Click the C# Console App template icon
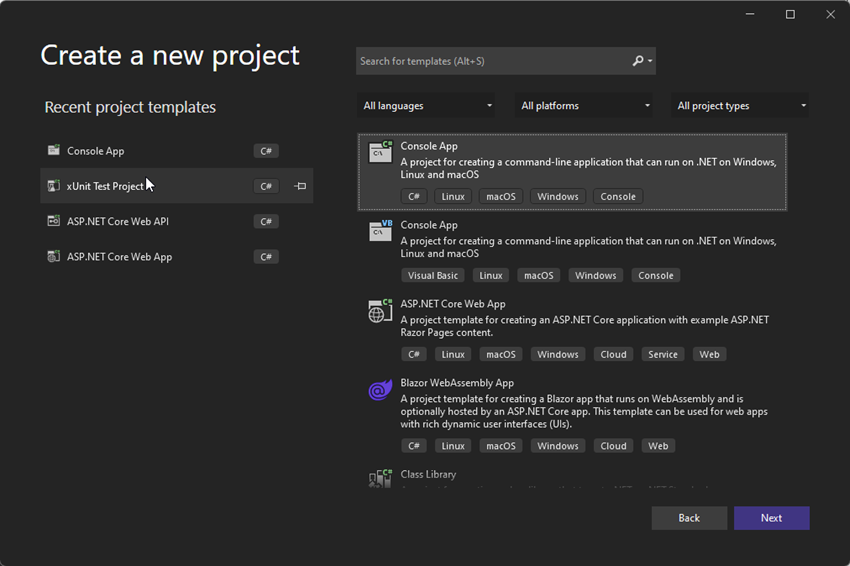This screenshot has height=566, width=850. [380, 152]
